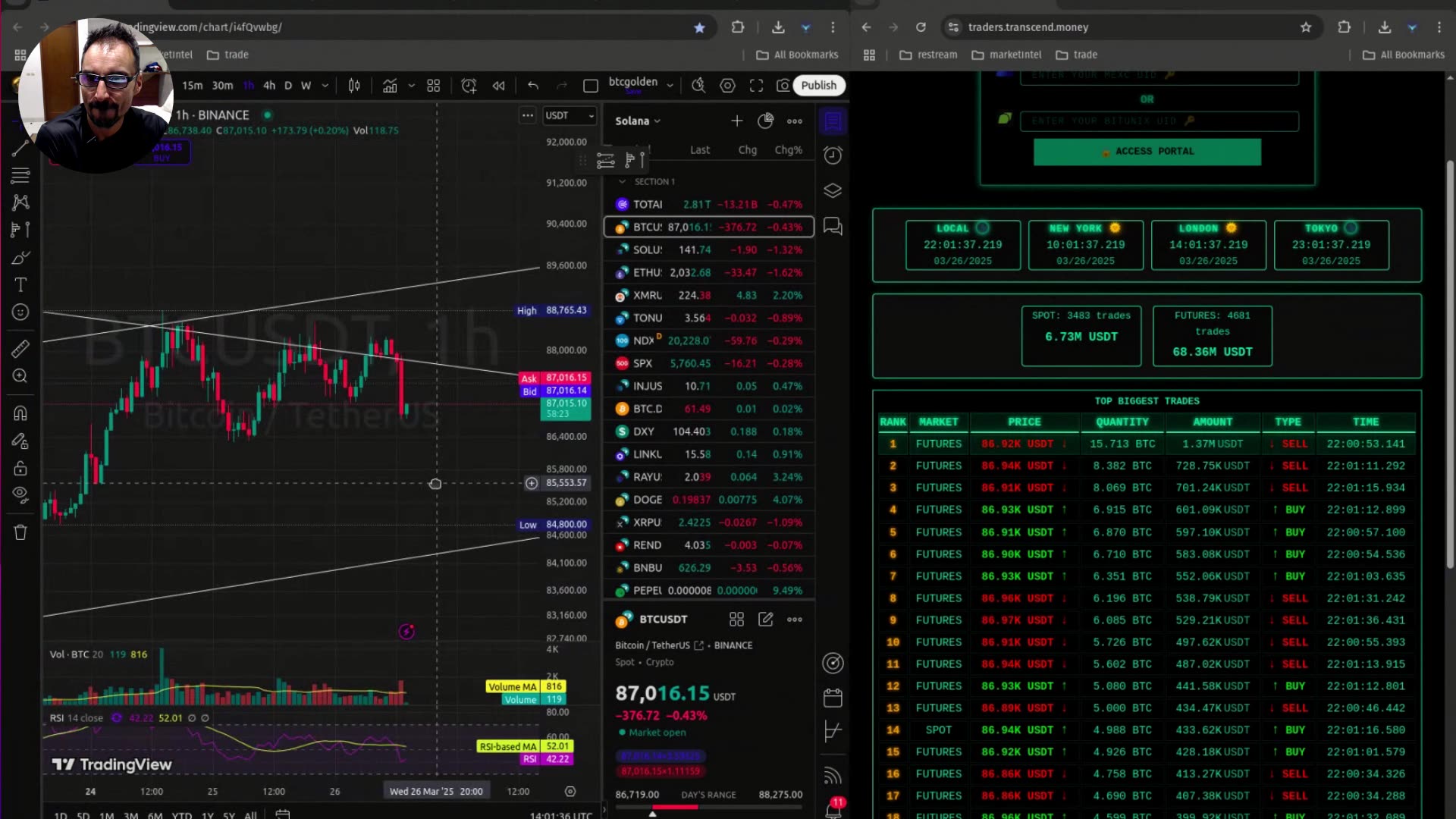The width and height of the screenshot is (1456, 819).
Task: Select the Text annotation tool
Action: pos(20,284)
